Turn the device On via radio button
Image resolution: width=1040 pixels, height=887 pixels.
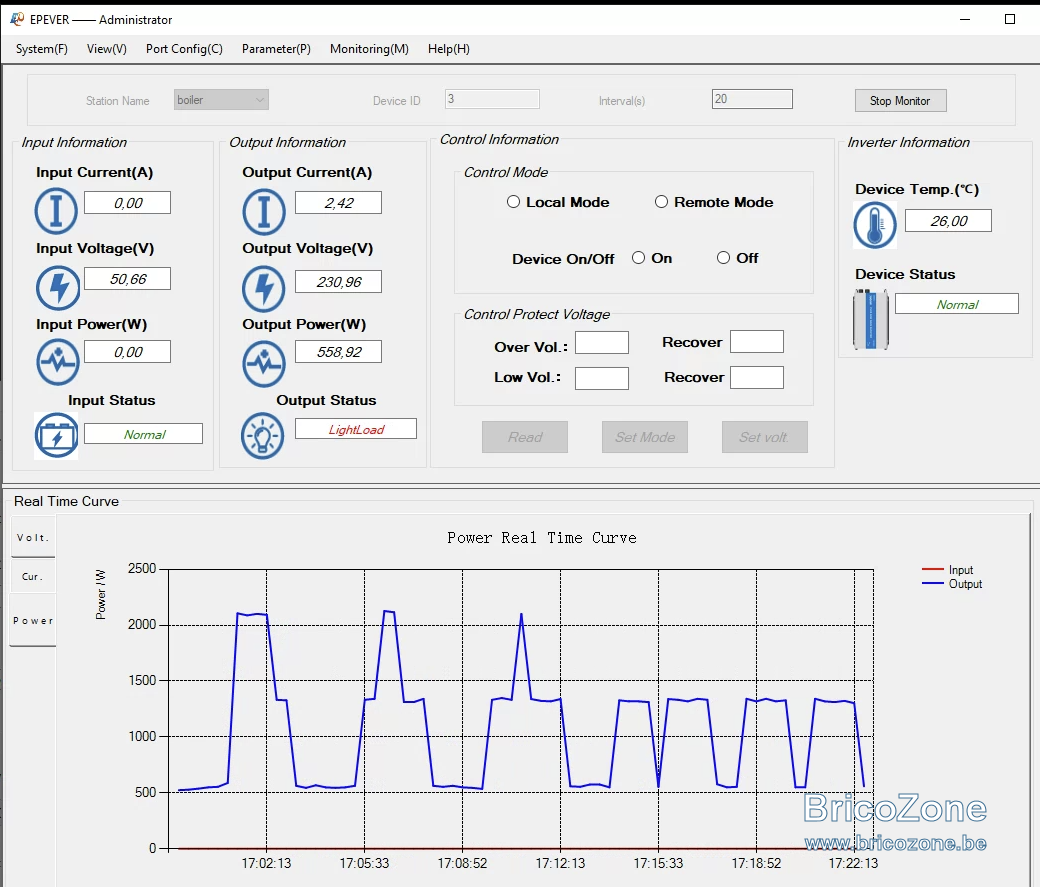638,257
